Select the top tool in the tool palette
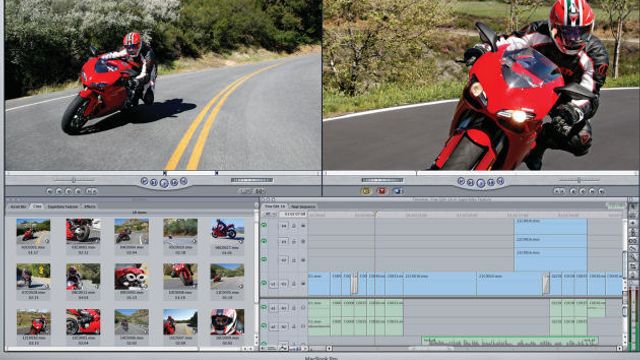Image resolution: width=640 pixels, height=360 pixels. click(x=633, y=208)
